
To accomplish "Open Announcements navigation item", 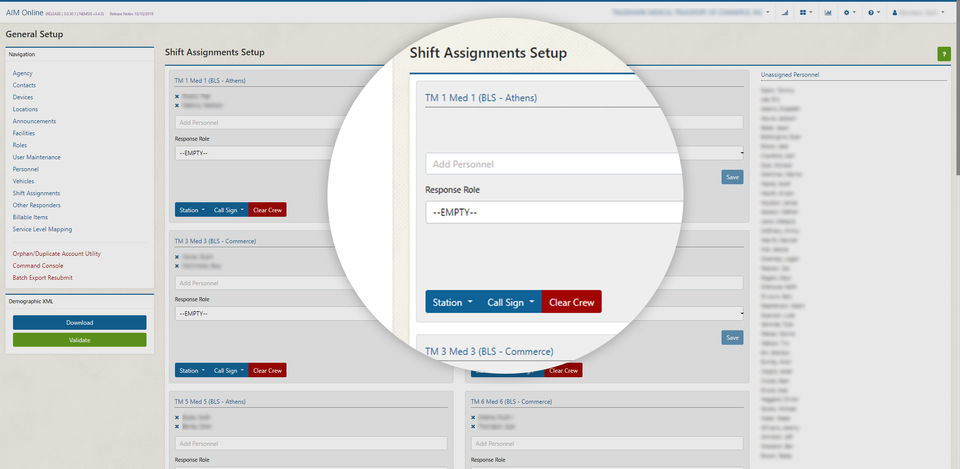I will pos(34,121).
